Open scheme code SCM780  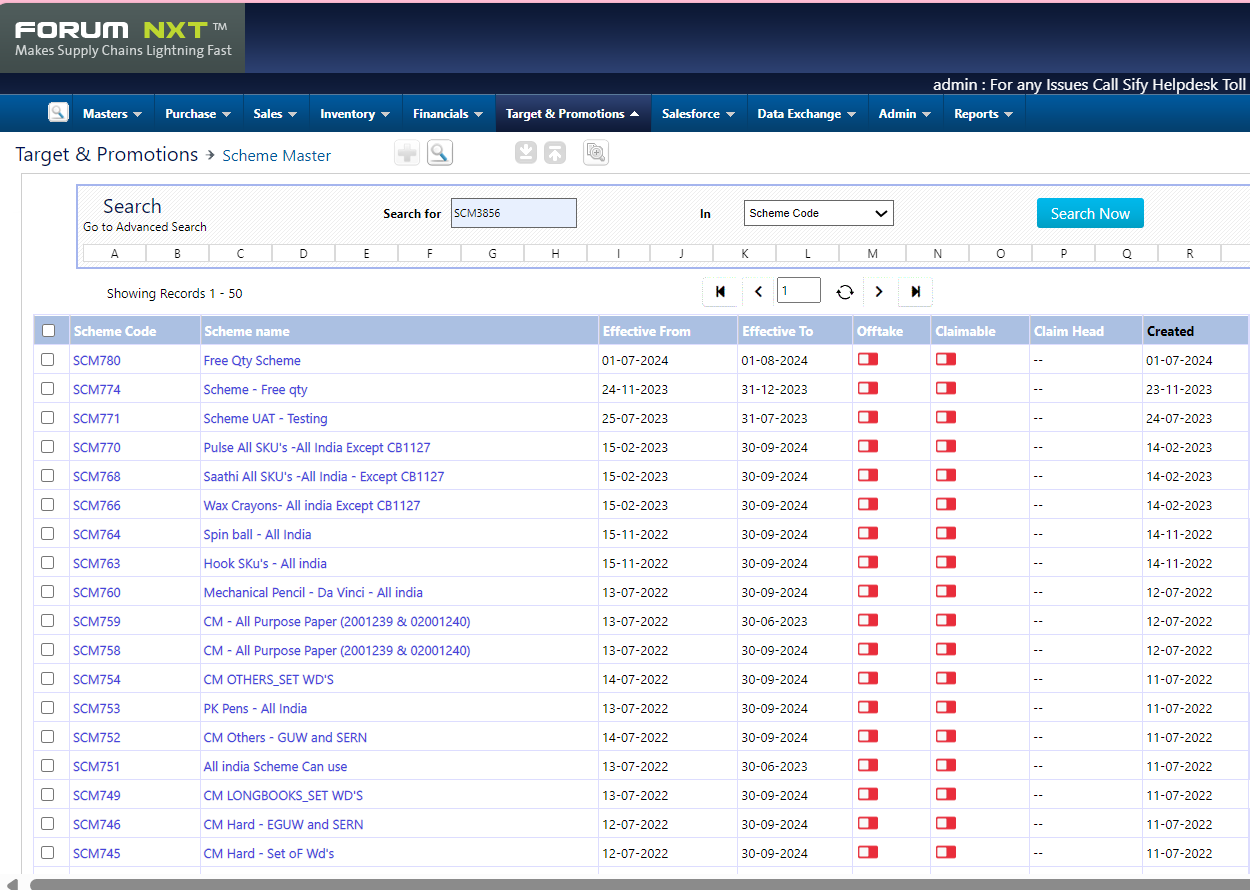pyautogui.click(x=96, y=360)
